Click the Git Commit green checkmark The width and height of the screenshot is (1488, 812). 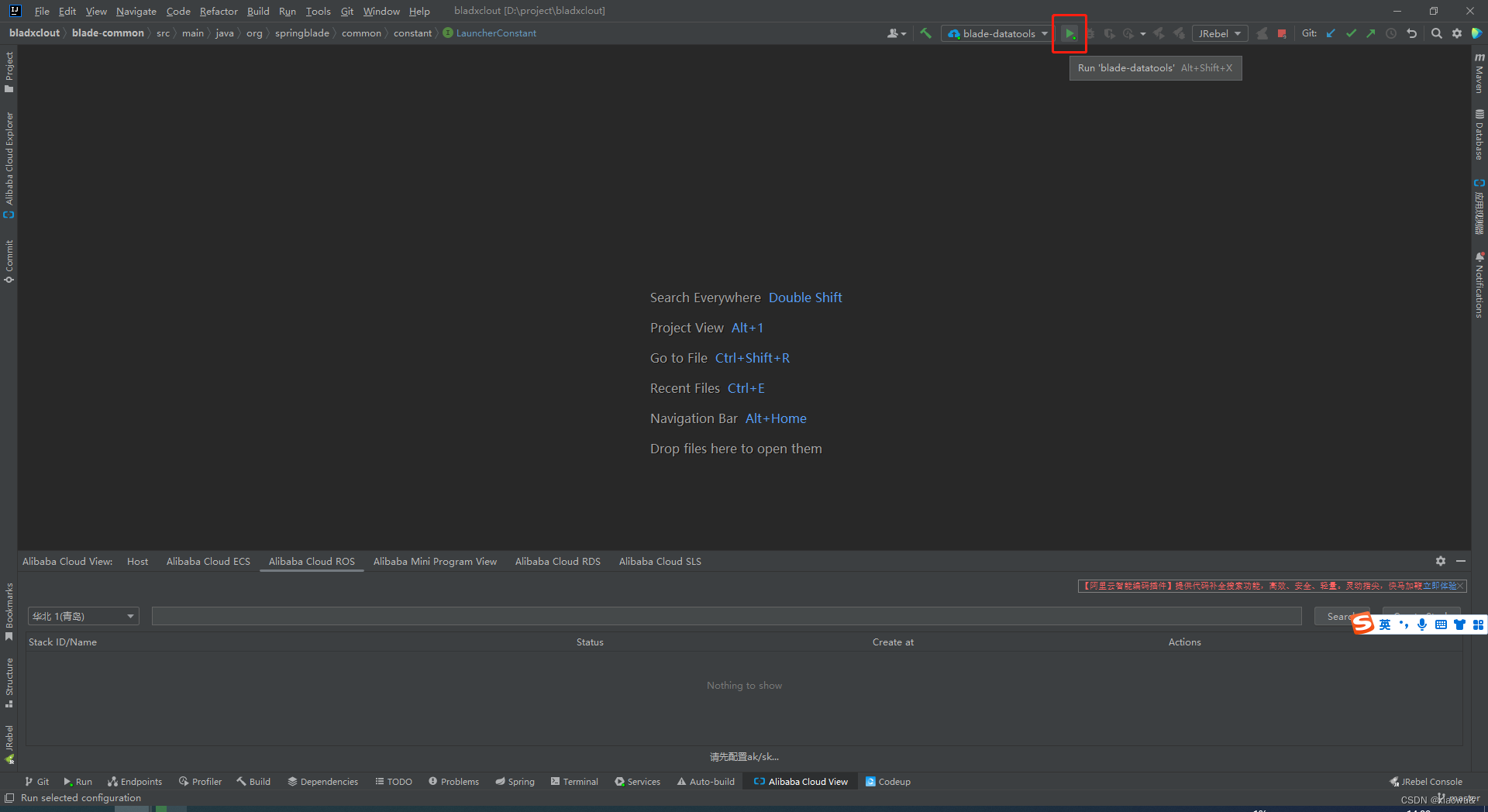pos(1351,33)
